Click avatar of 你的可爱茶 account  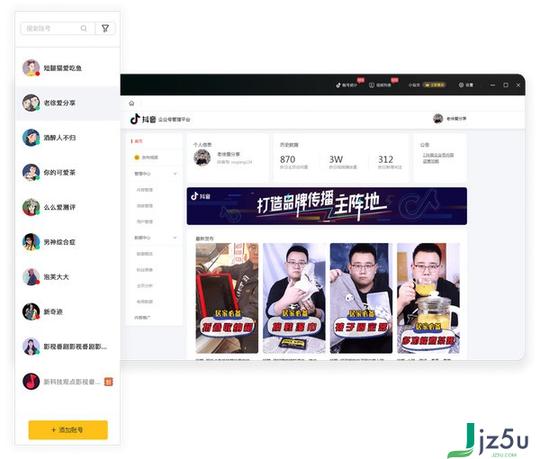pos(31,173)
